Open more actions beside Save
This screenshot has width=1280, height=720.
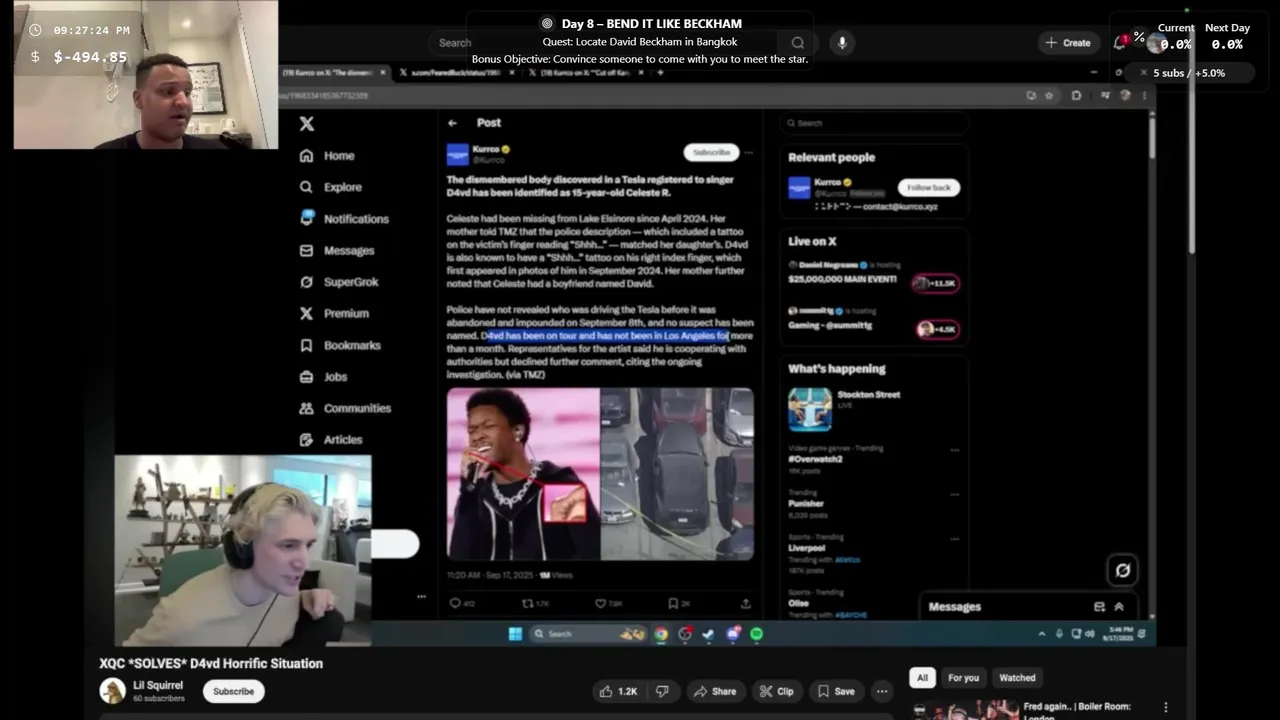(882, 691)
